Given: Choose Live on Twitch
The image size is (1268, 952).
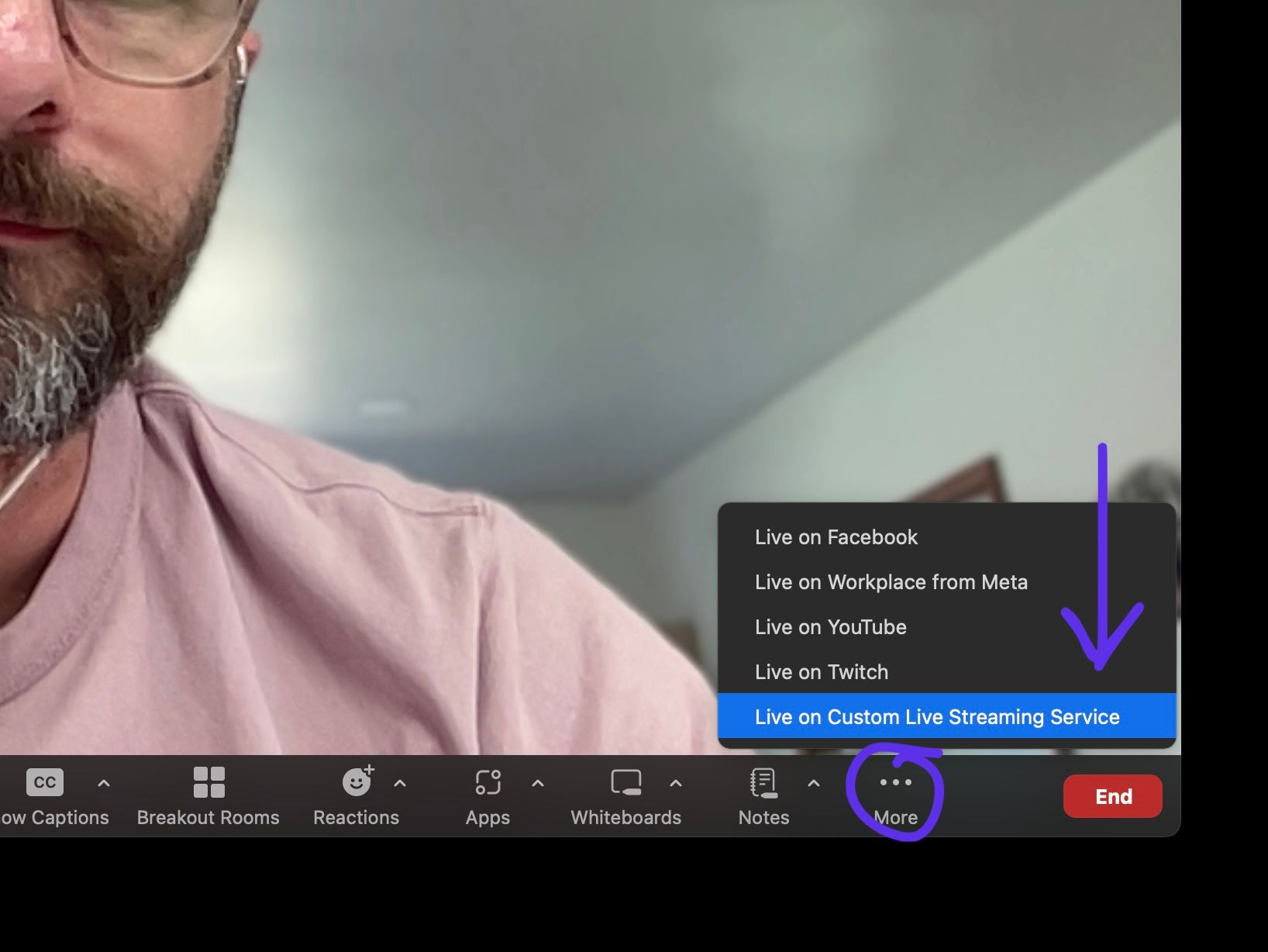Looking at the screenshot, I should (947, 672).
